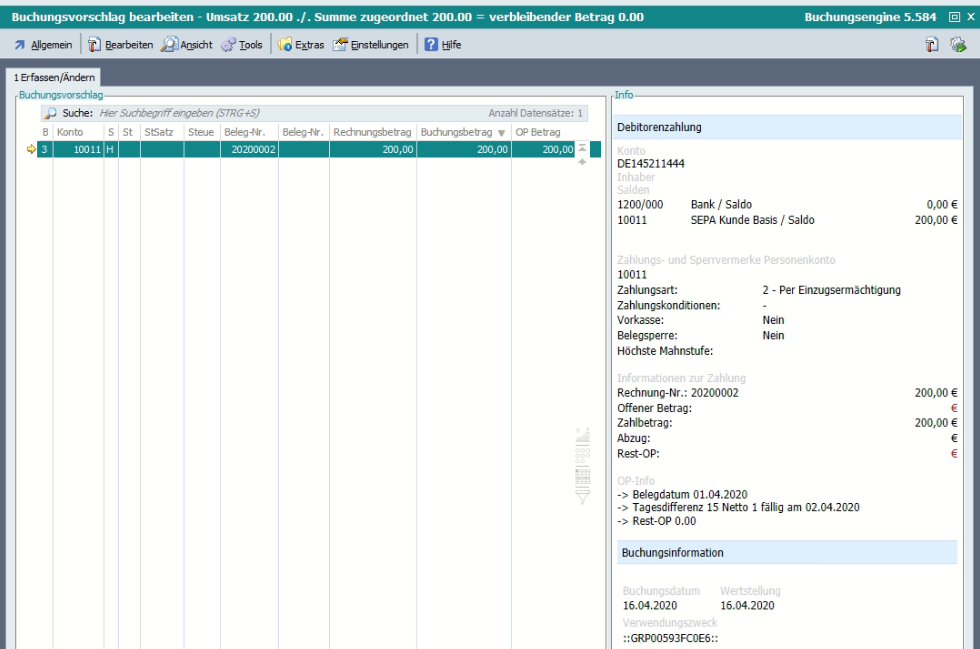Click the chart icon beside the grid

[x=583, y=435]
